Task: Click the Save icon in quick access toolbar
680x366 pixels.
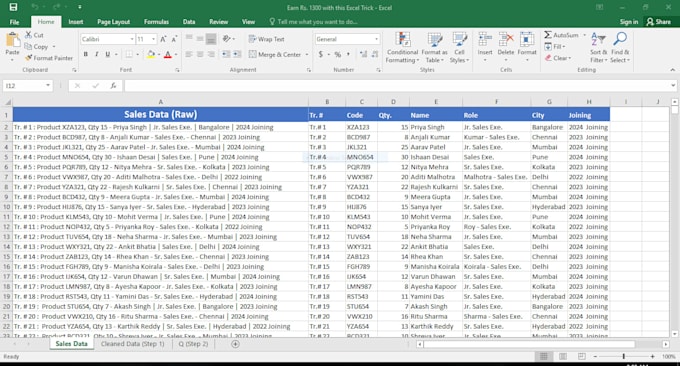Action: (x=13, y=7)
